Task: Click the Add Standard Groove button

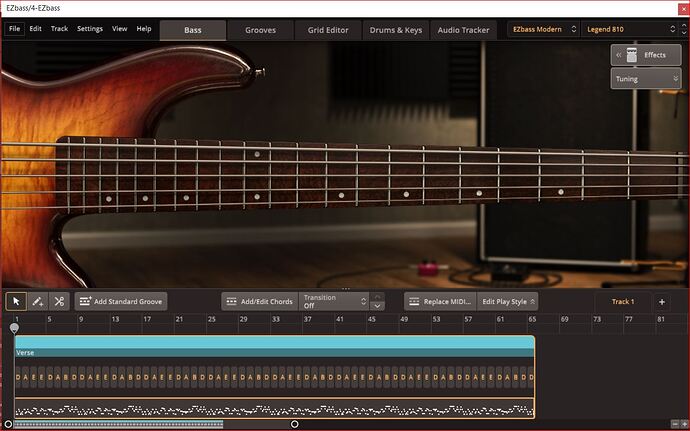Action: (121, 302)
